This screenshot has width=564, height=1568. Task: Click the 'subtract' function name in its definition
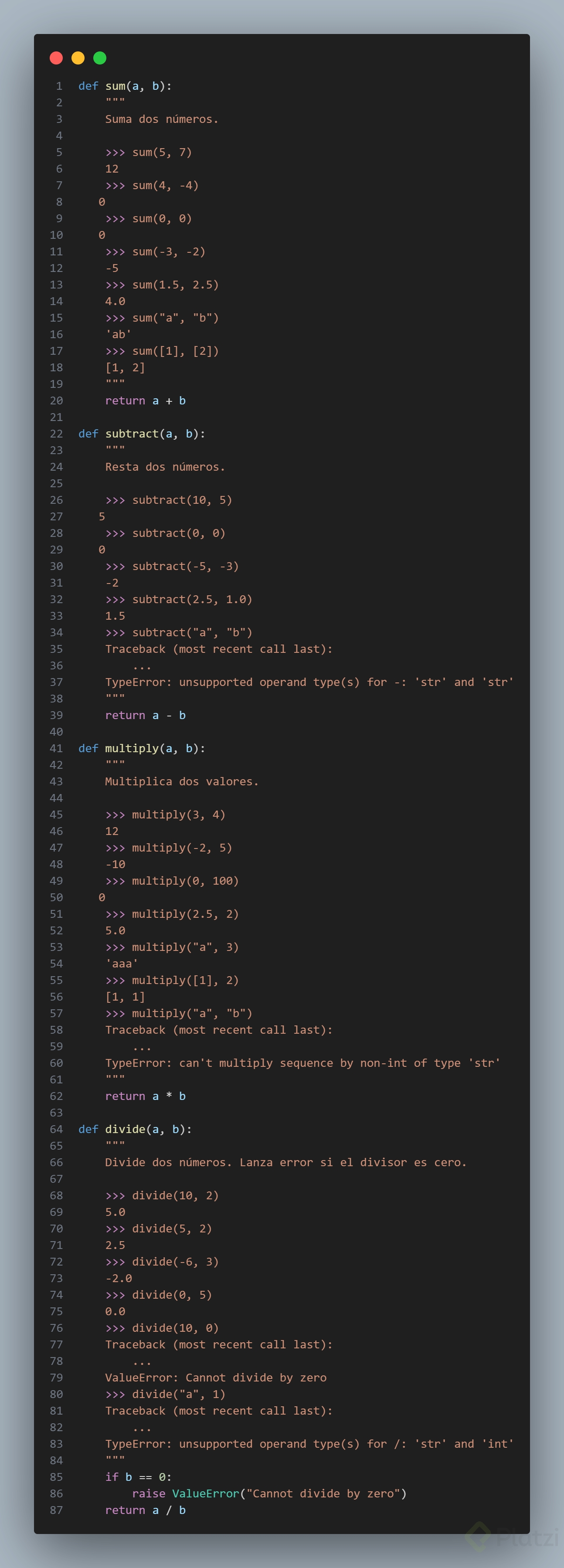pos(132,433)
